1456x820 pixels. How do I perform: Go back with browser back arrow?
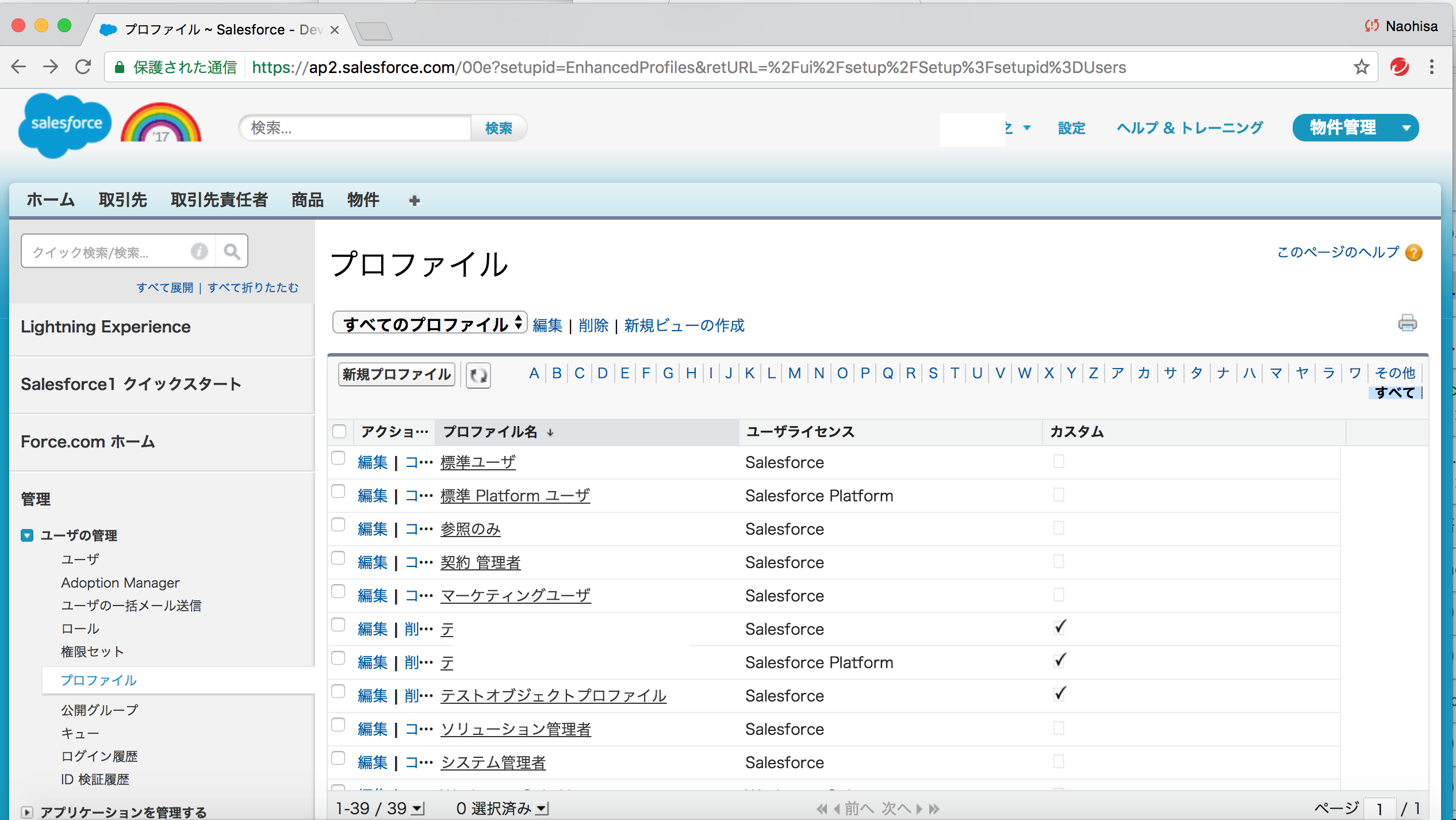tap(18, 67)
